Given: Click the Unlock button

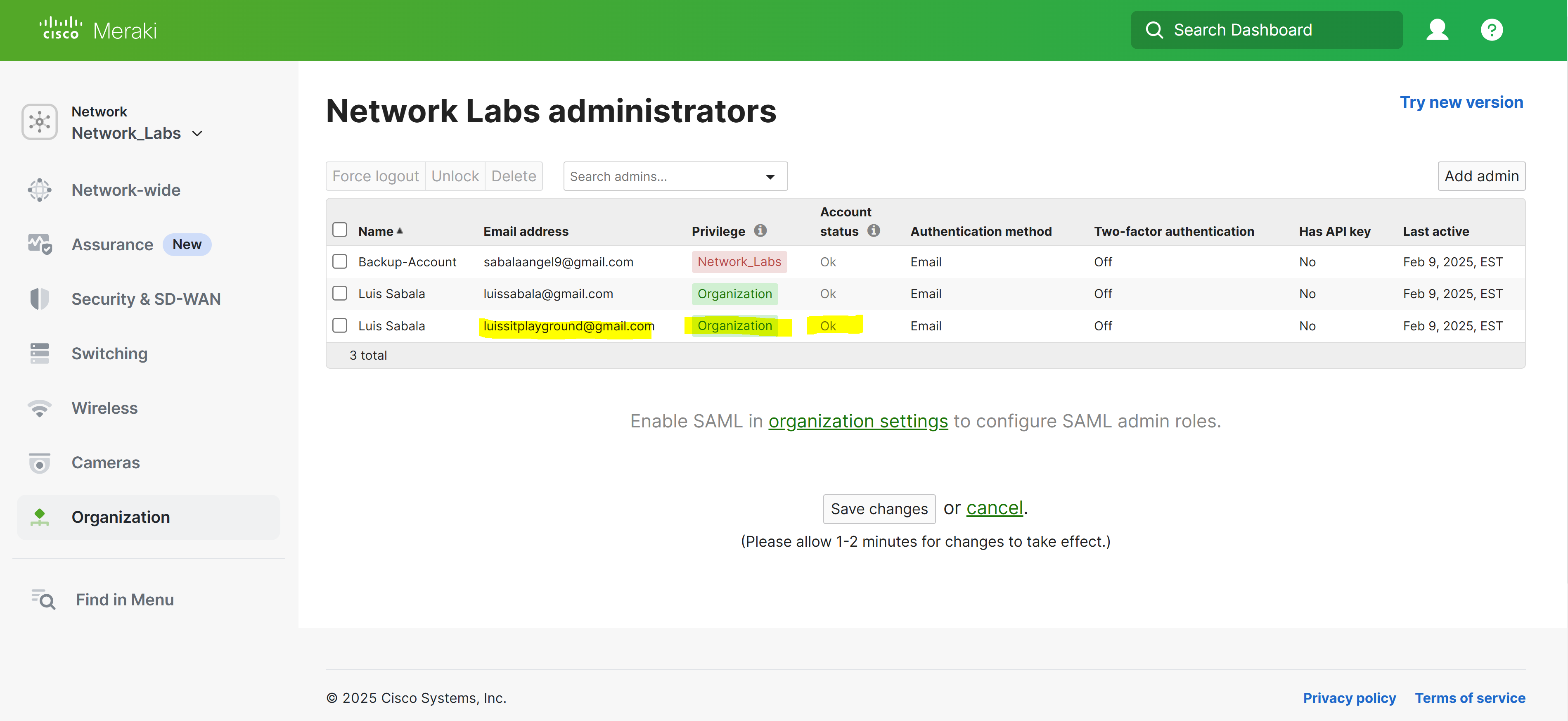Looking at the screenshot, I should pyautogui.click(x=455, y=176).
